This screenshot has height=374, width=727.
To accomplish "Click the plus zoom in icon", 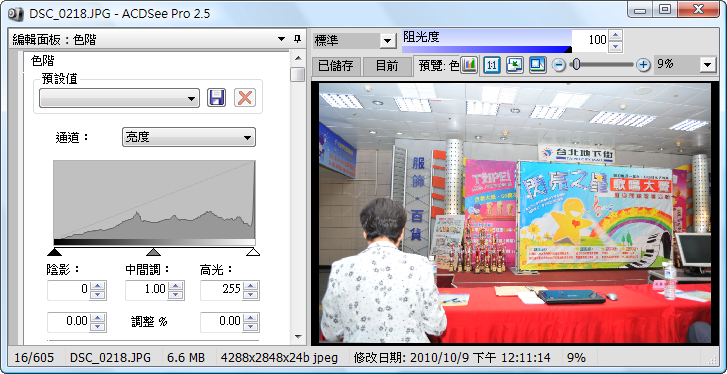I will [643, 65].
